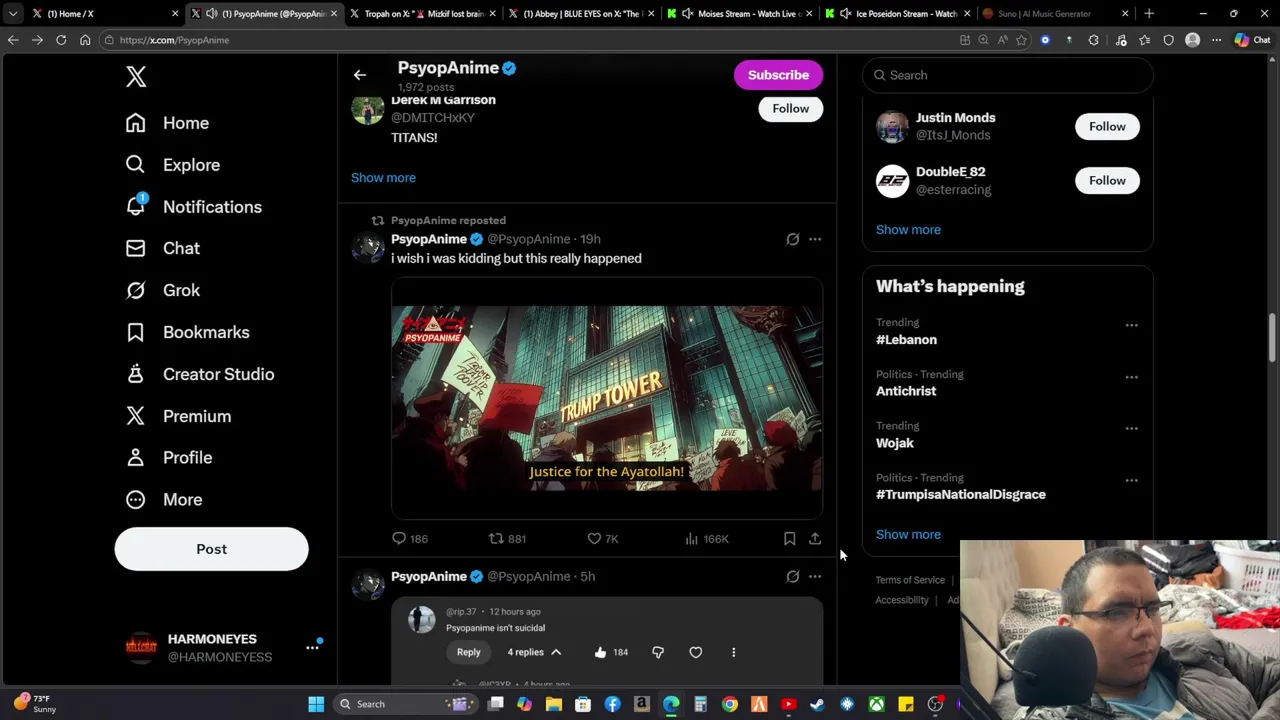Click the X logo in the sidebar
The width and height of the screenshot is (1280, 720).
[136, 76]
